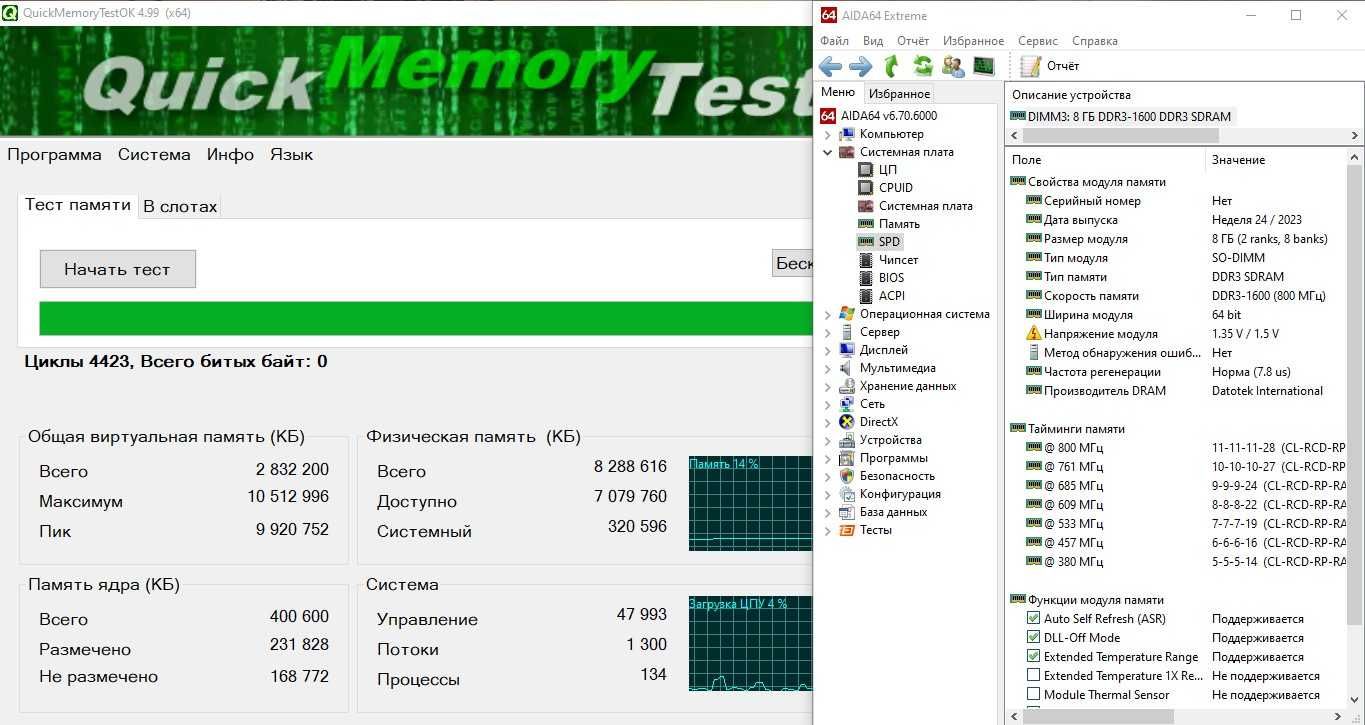
Task: Click the Отчёт toolbar button label
Action: 1063,66
